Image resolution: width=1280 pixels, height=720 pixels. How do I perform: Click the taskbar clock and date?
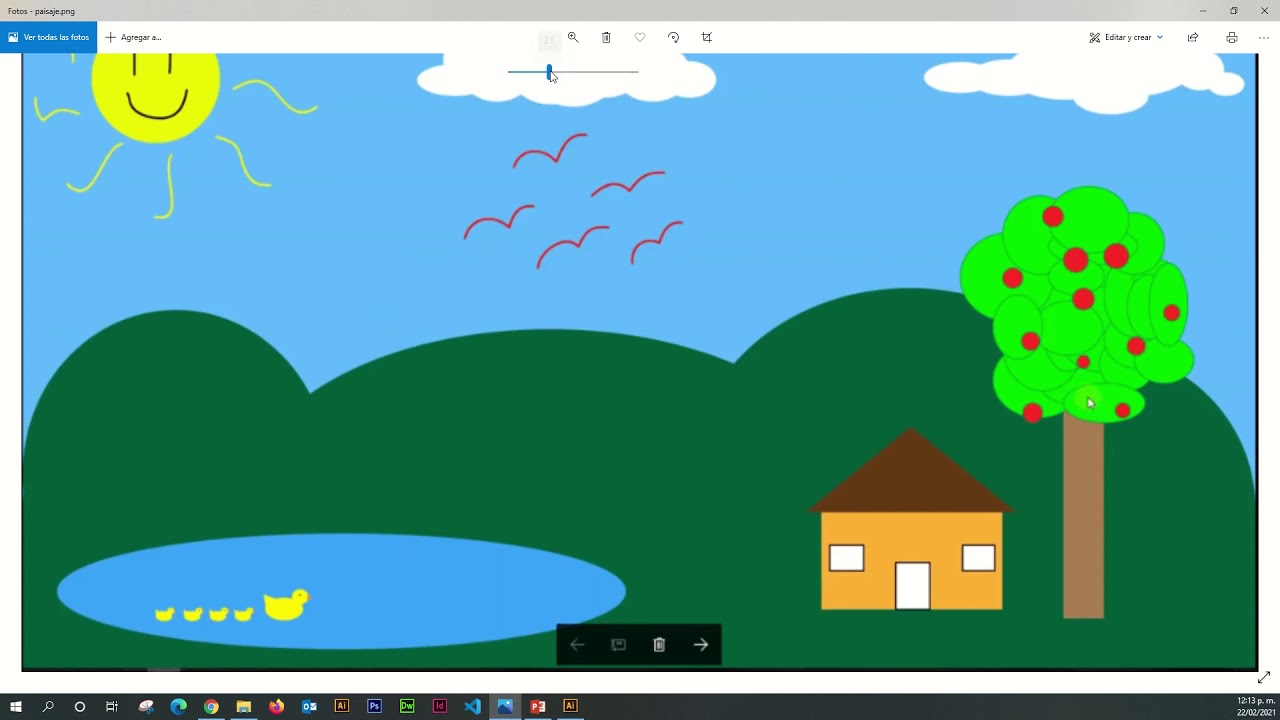click(x=1256, y=706)
